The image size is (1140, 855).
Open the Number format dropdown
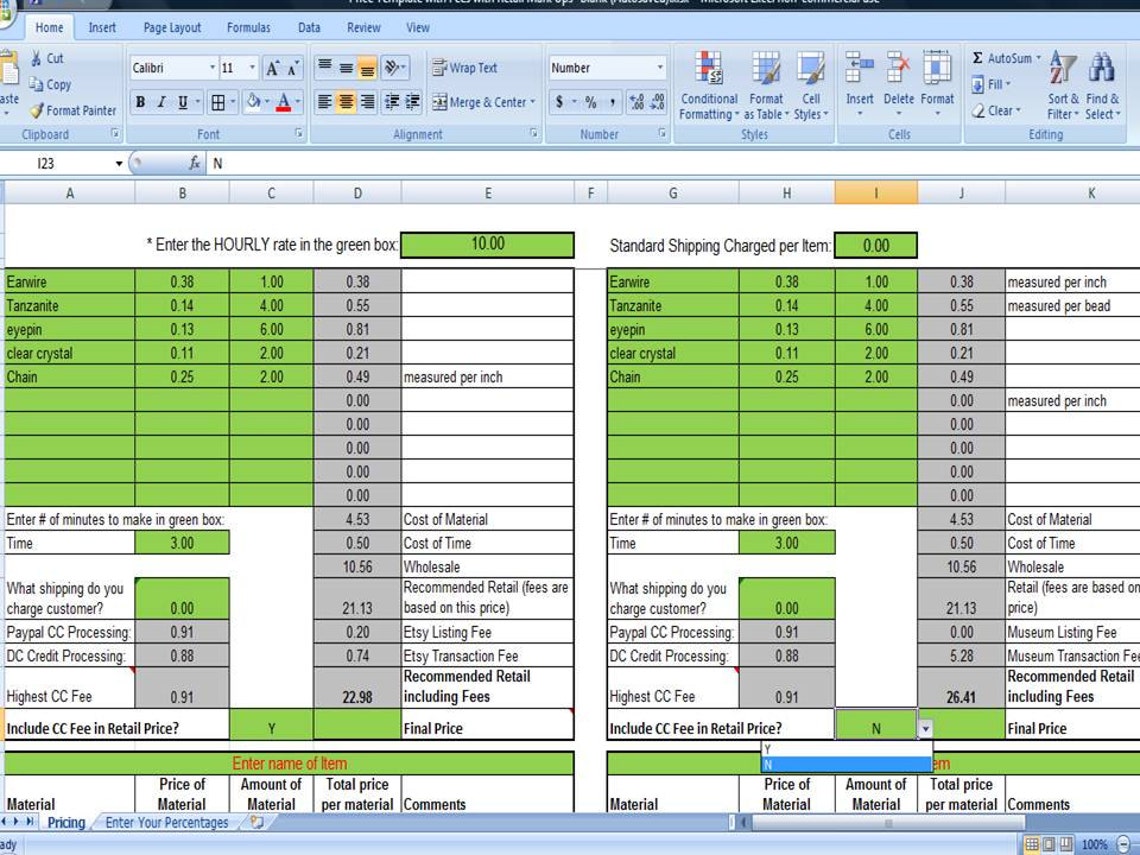[x=659, y=68]
